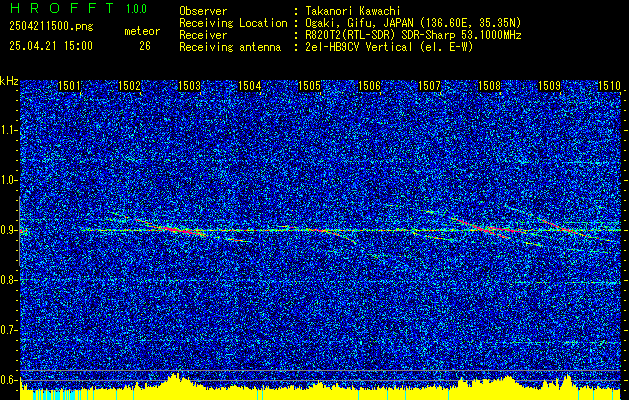Click the 1501 time marker
Image resolution: width=629 pixels, height=400 pixels.
pos(69,85)
